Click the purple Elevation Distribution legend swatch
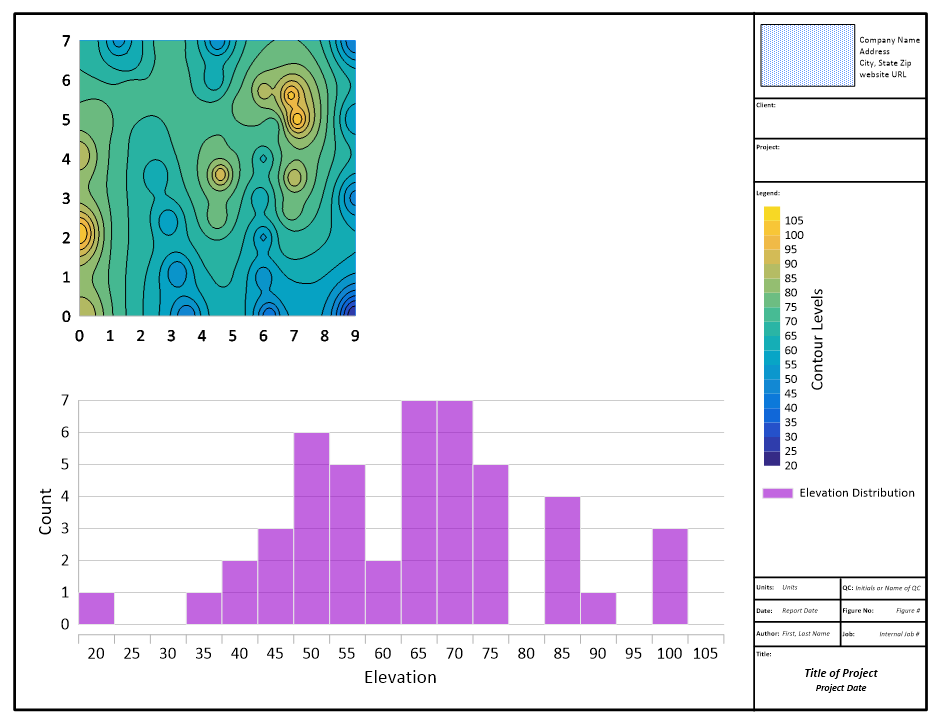936x721 pixels. point(777,493)
